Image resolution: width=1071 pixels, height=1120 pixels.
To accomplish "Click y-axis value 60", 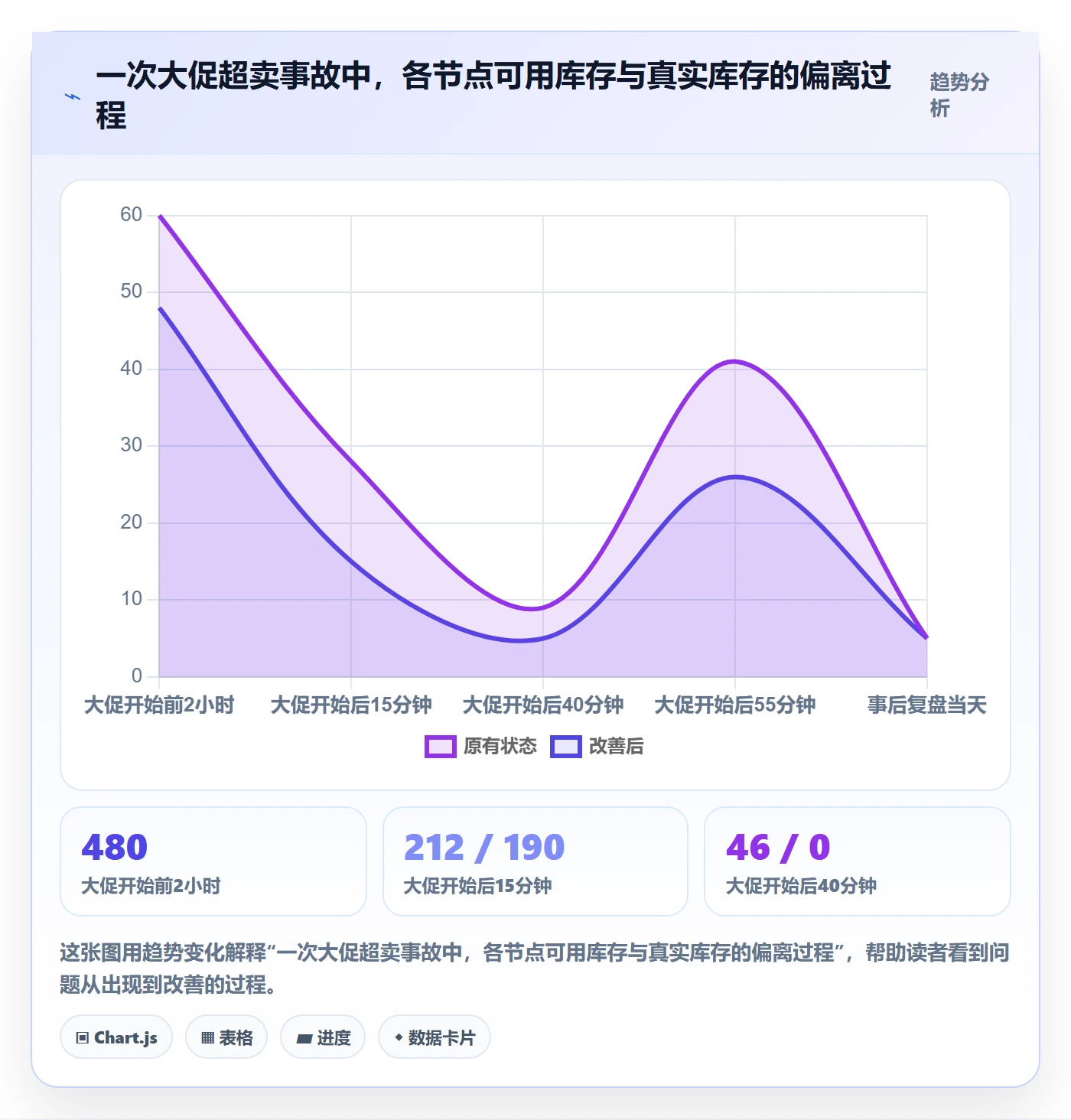I will click(x=131, y=215).
